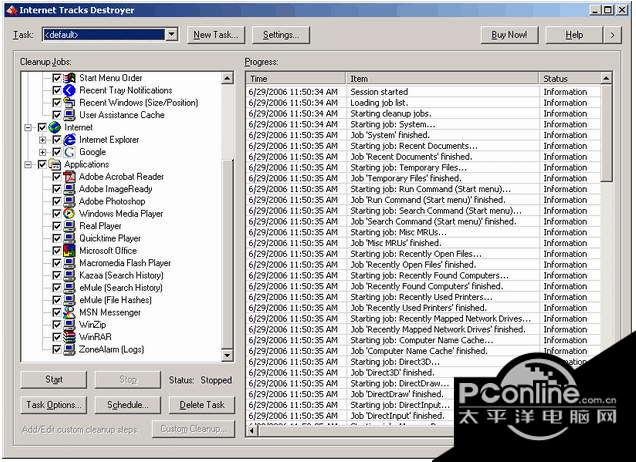
Task: Click the Windows Media Player icon
Action: click(70, 213)
